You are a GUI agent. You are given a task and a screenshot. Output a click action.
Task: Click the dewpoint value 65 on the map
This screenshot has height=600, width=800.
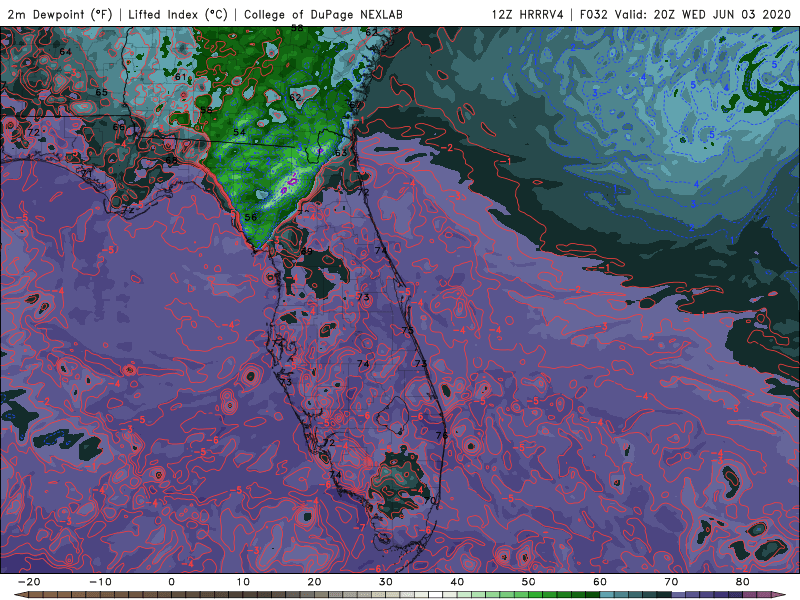[102, 92]
